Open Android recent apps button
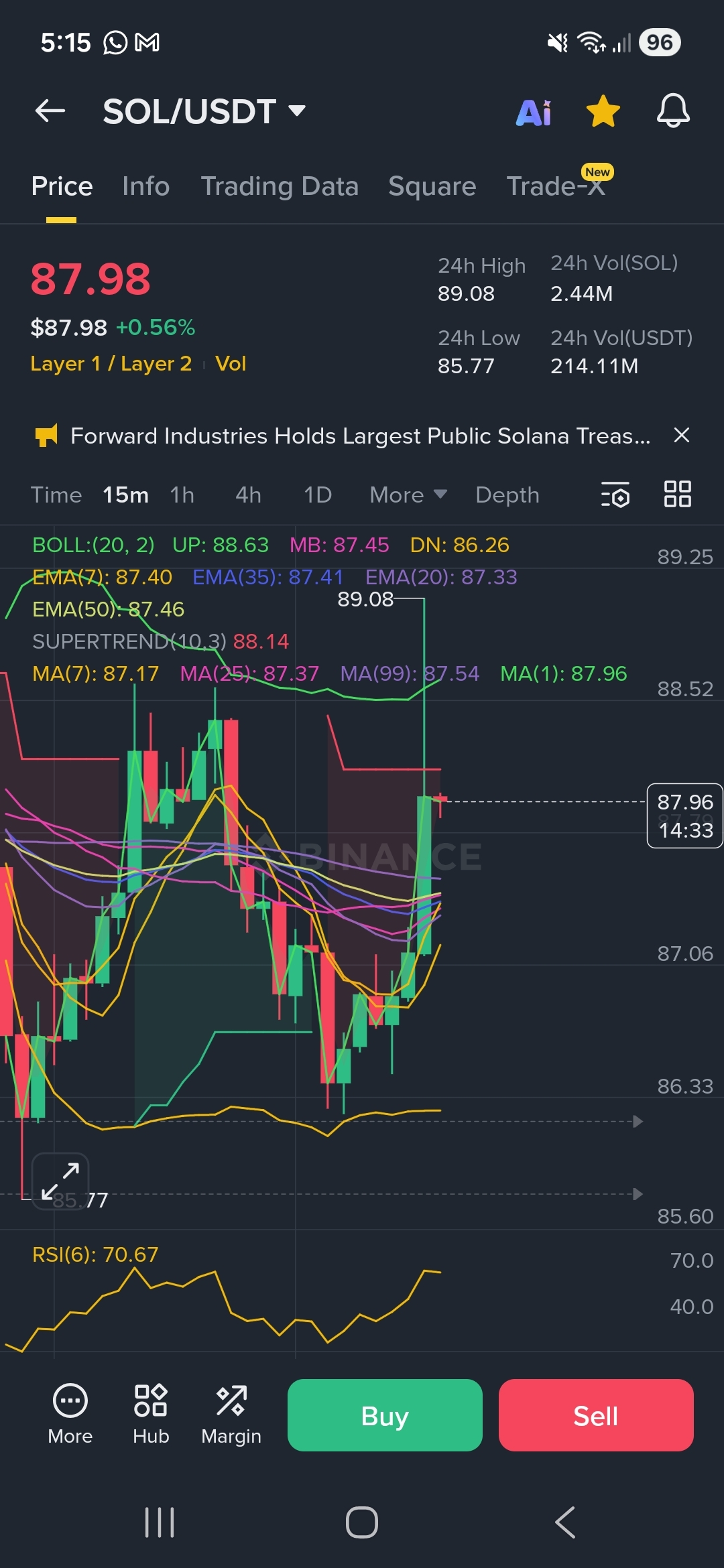 (160, 1522)
